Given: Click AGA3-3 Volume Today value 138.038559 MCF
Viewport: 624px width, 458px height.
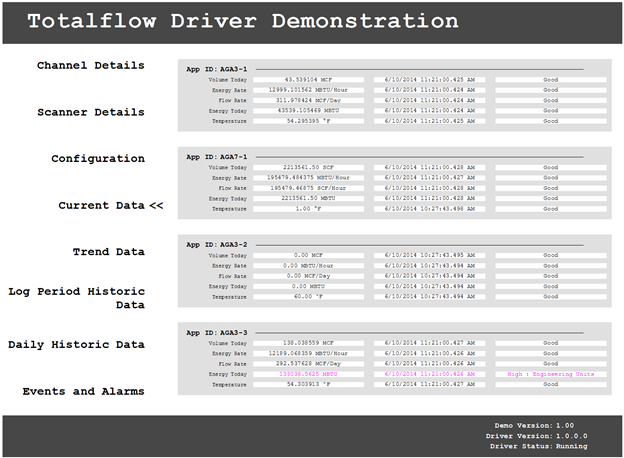Looking at the screenshot, I should pyautogui.click(x=308, y=343).
